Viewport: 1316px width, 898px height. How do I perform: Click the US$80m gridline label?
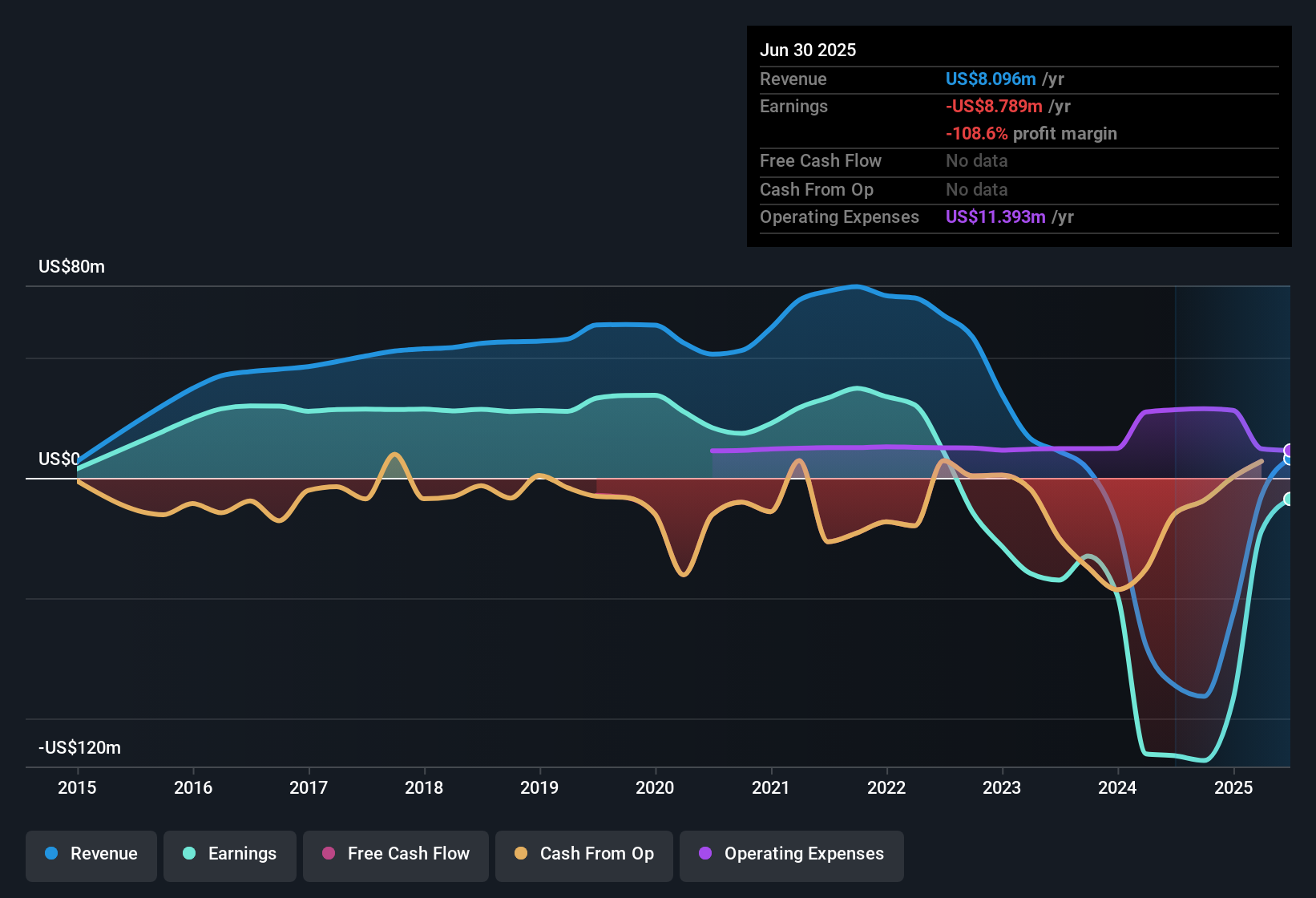pos(71,266)
